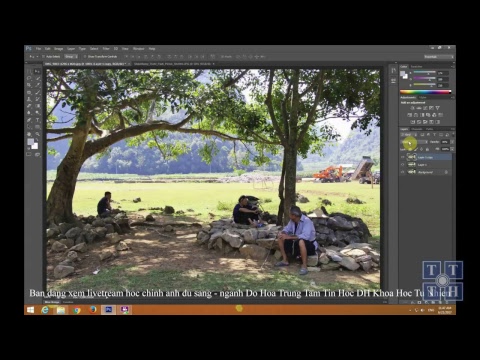Select the Layer 0 copy thumbnail

(412, 157)
